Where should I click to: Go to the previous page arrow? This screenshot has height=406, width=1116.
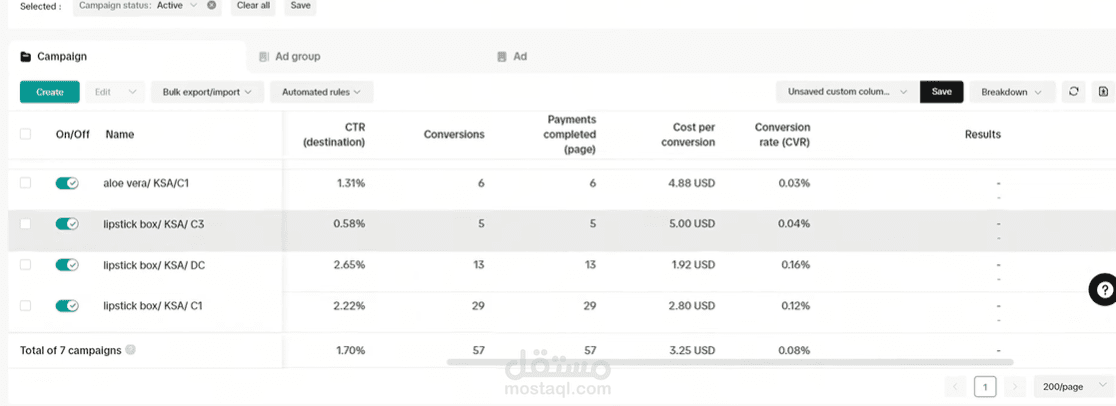click(956, 387)
